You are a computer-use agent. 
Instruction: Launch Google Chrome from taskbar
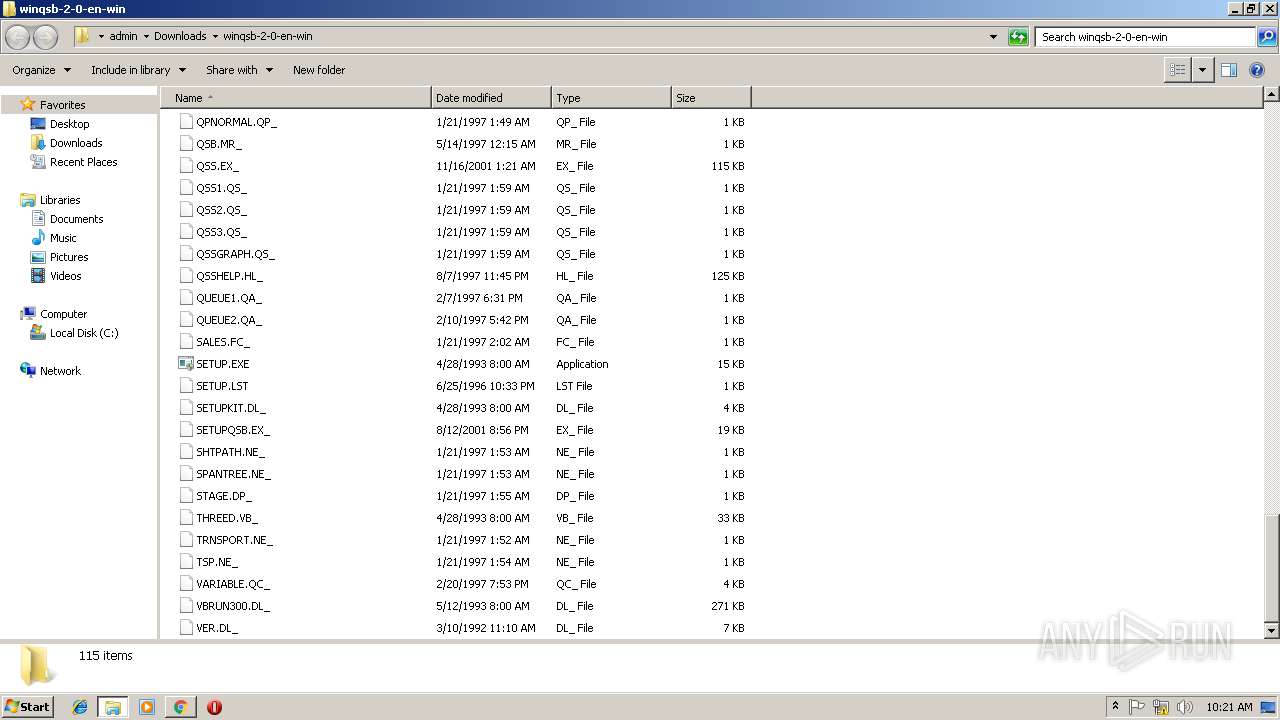pyautogui.click(x=180, y=707)
